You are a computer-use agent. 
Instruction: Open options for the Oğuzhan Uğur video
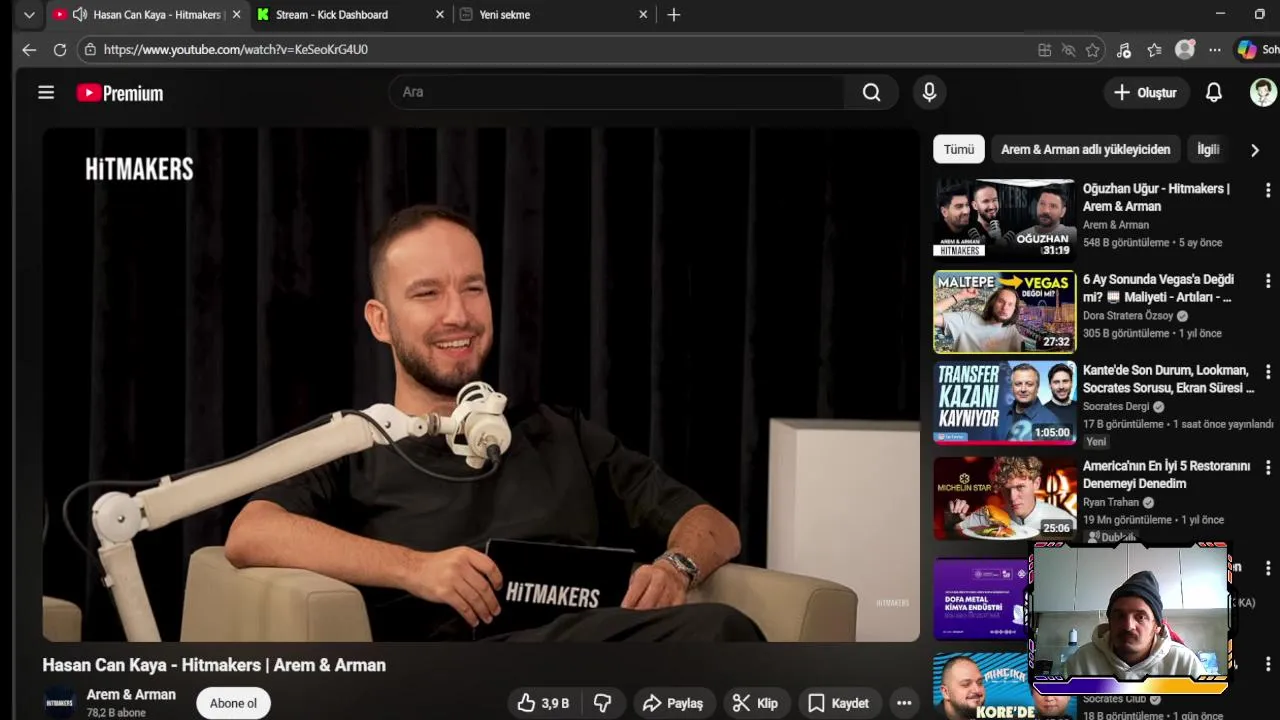1268,190
